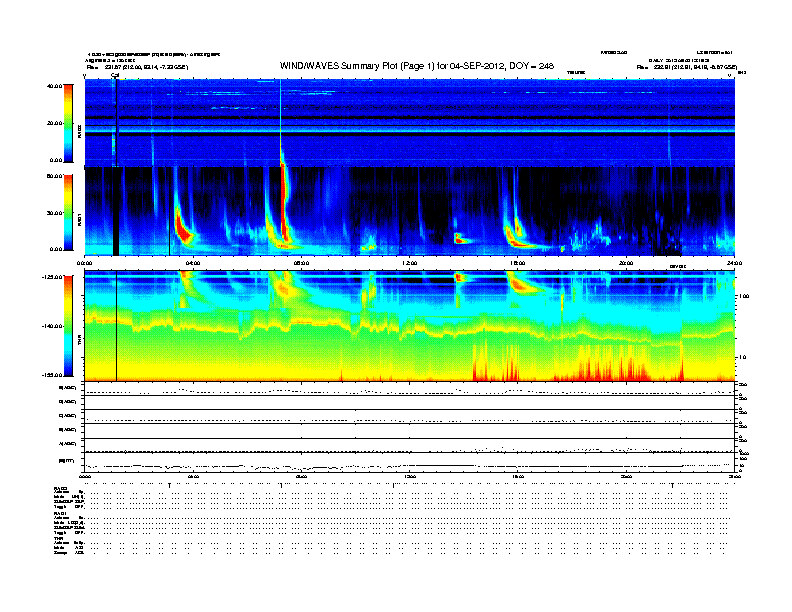Select the -140.00 label on TNR color scale
This screenshot has height=612, width=792.
(x=53, y=326)
